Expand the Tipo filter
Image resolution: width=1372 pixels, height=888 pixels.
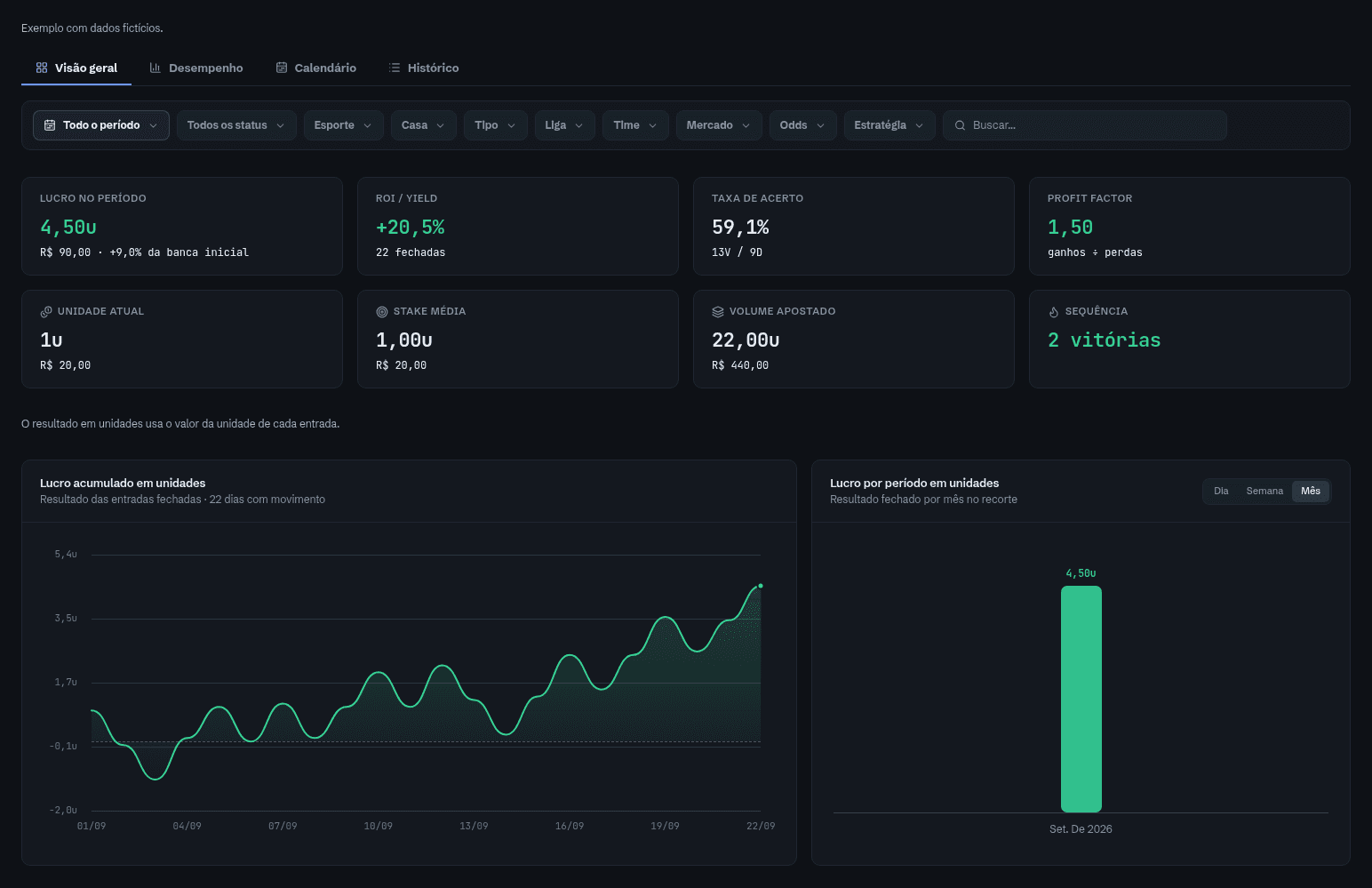click(496, 125)
